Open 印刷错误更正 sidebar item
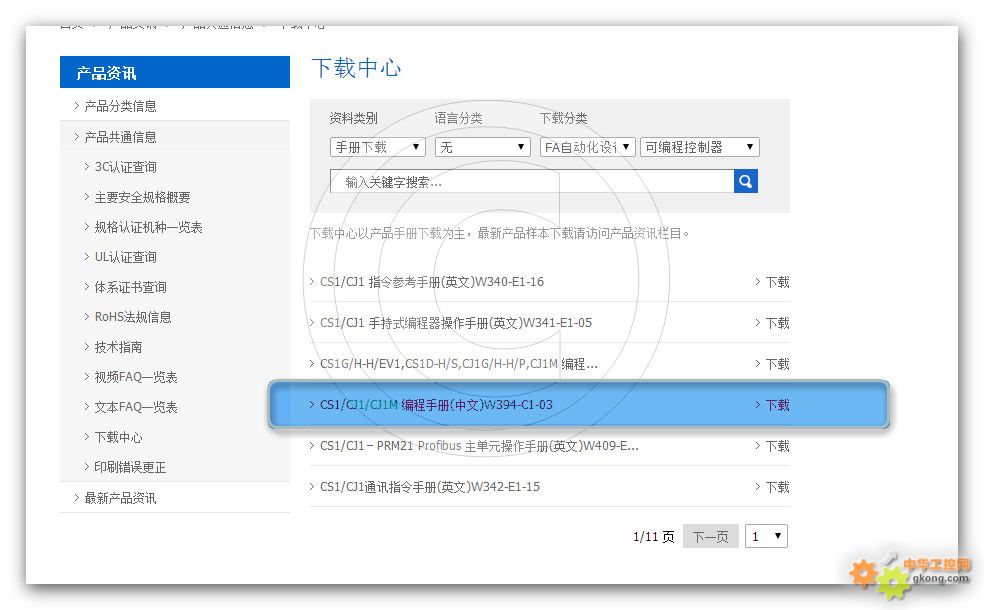 (x=130, y=468)
